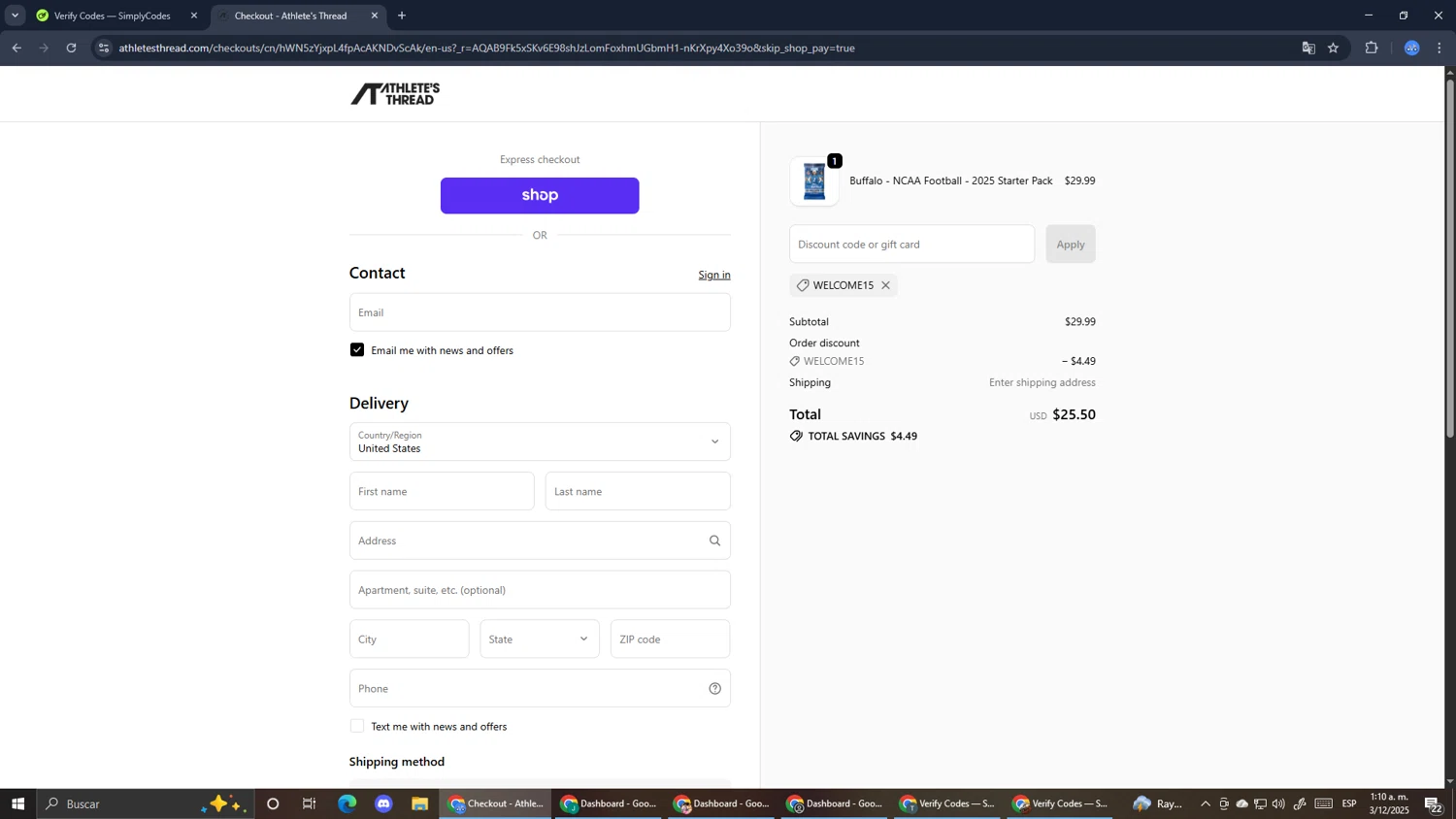
Task: Open the Sign in link
Action: coord(714,275)
